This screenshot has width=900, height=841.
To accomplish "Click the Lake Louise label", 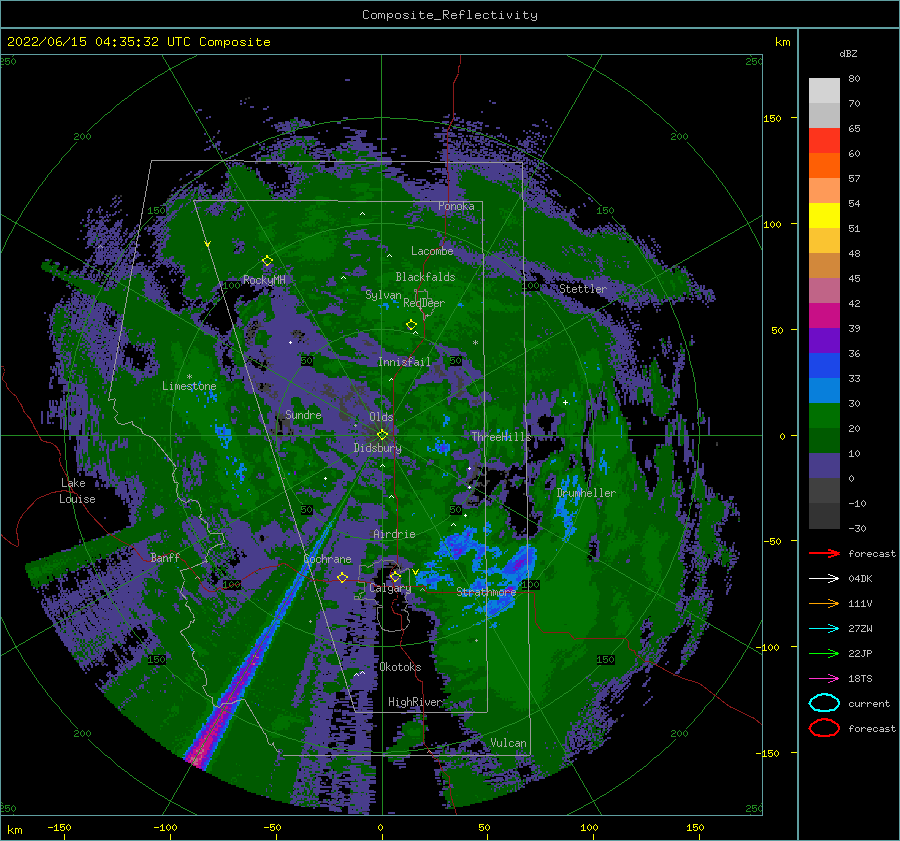I will (x=77, y=491).
